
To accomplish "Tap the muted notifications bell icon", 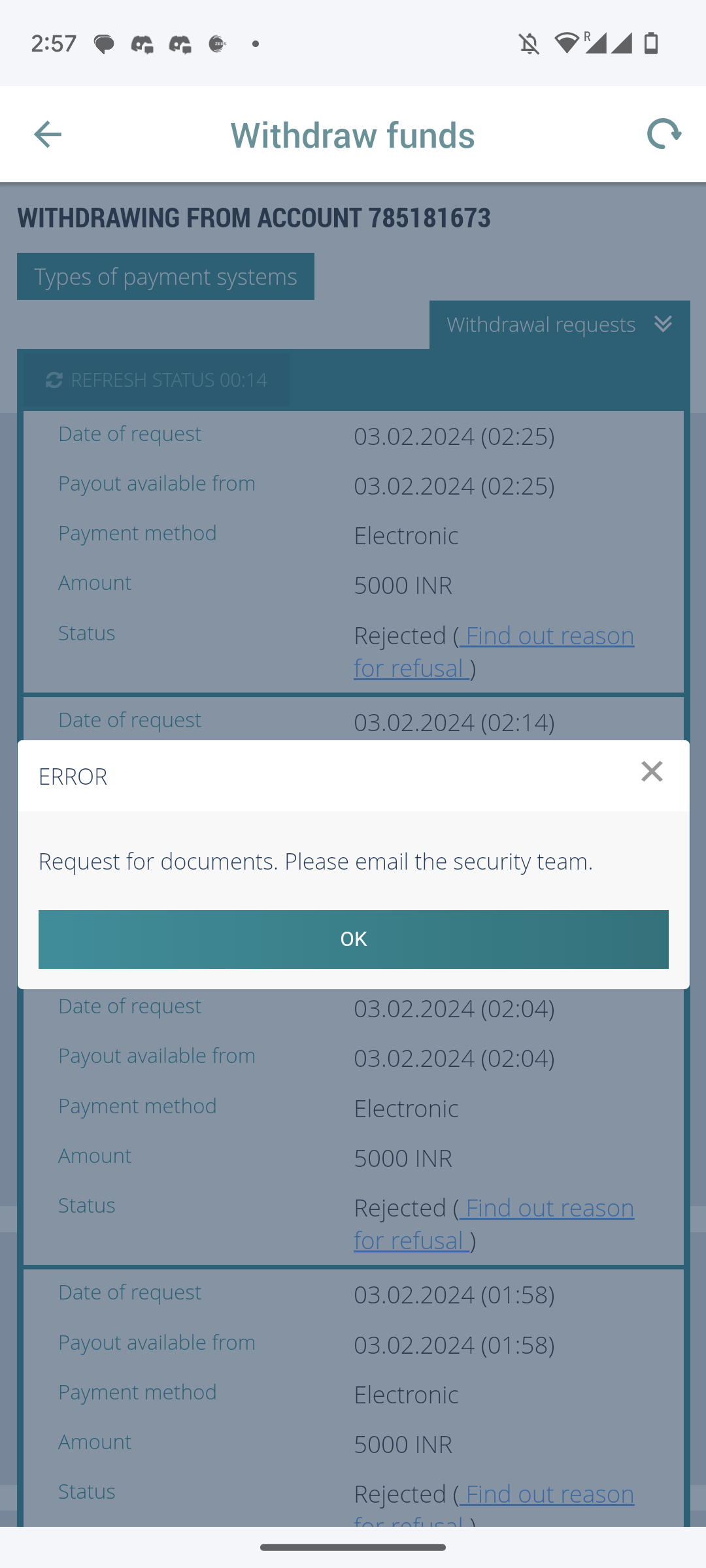I will (529, 44).
